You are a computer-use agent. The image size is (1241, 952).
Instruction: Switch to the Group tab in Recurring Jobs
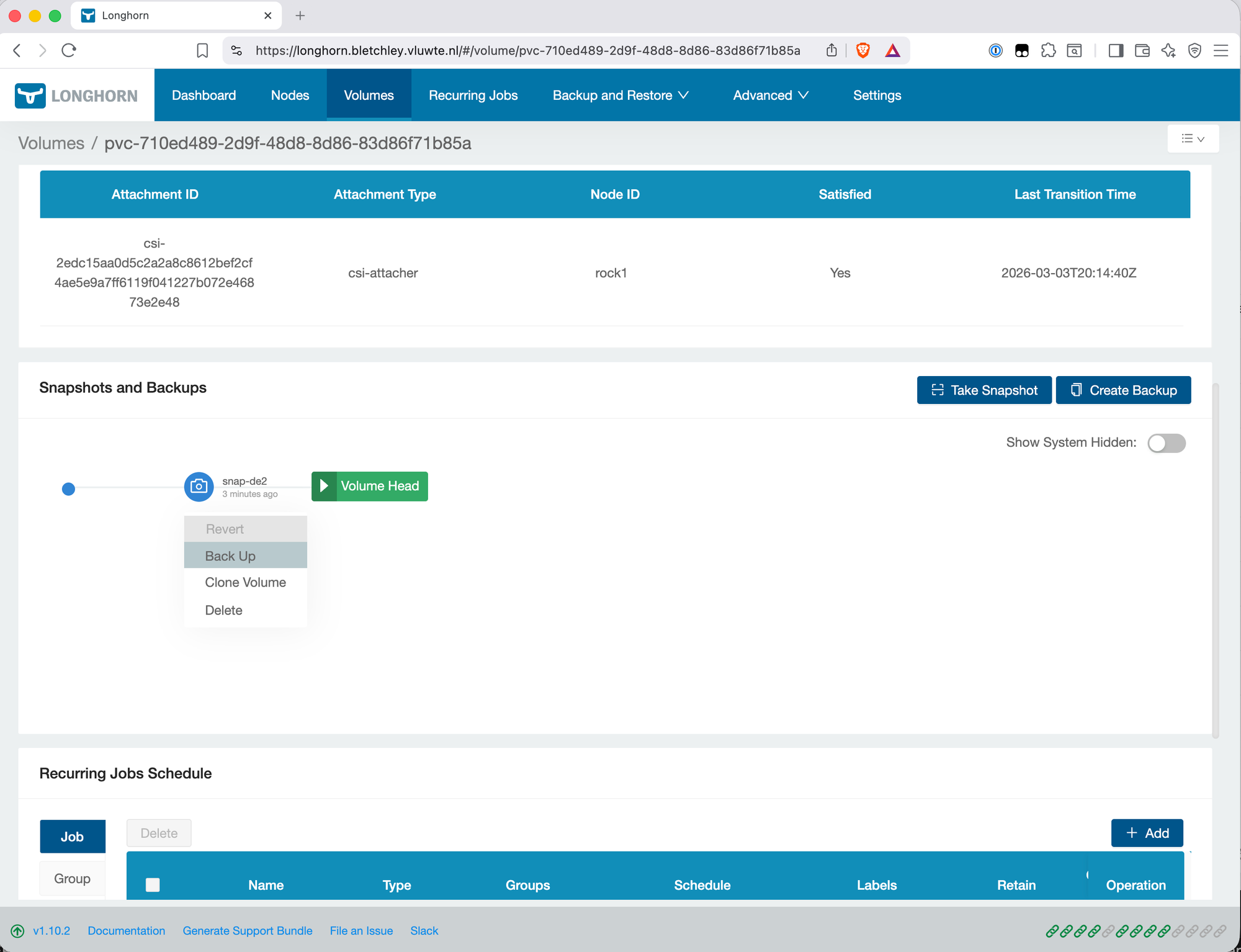click(x=72, y=878)
